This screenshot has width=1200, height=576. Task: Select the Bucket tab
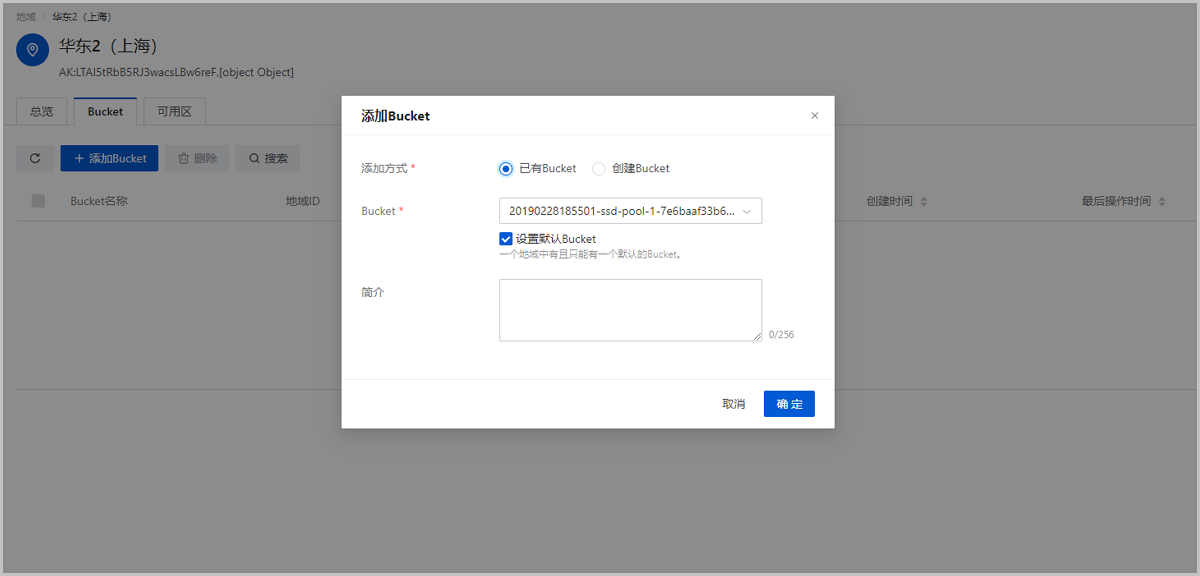105,112
